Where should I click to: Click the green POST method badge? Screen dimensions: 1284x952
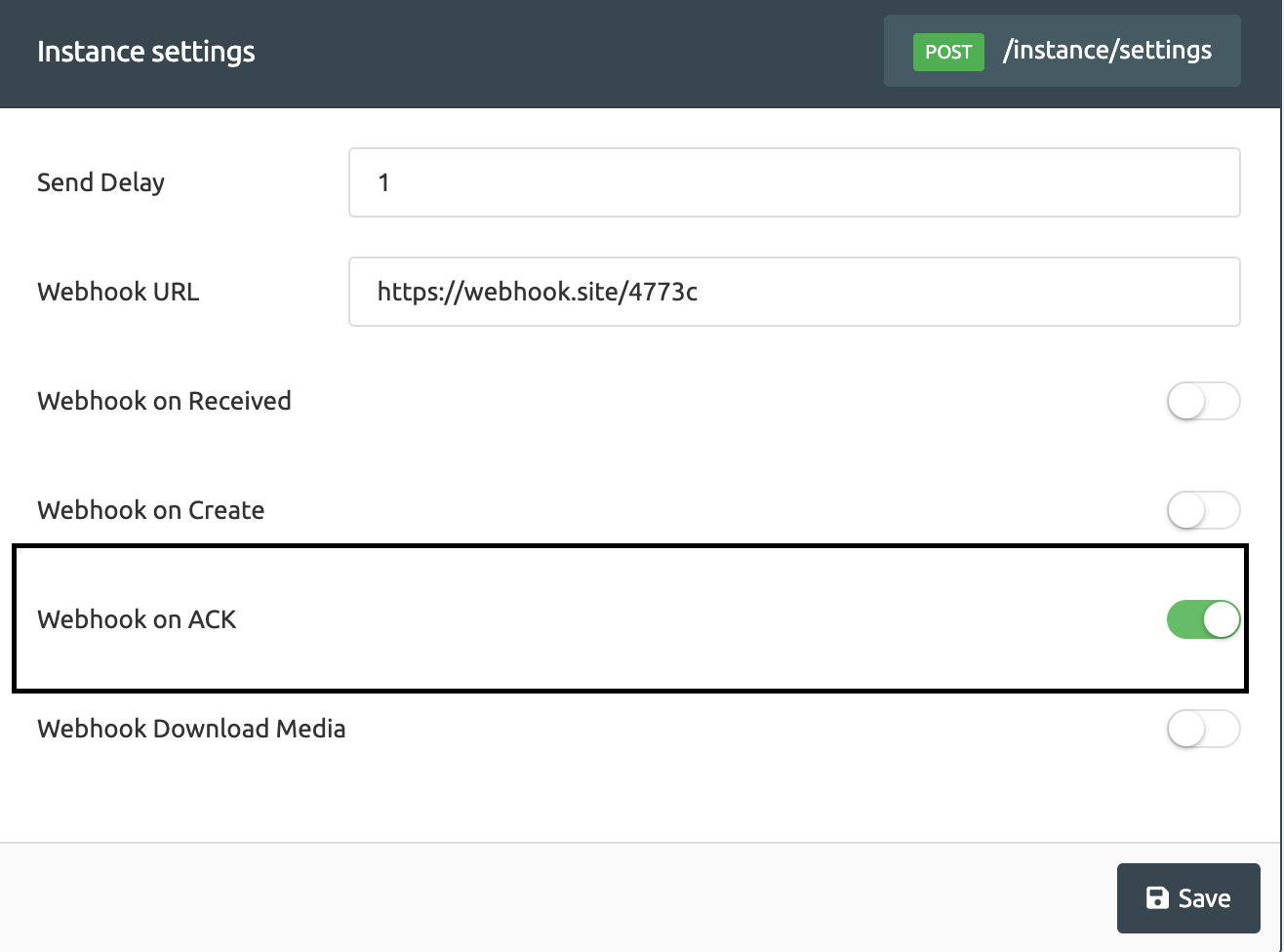[x=947, y=52]
